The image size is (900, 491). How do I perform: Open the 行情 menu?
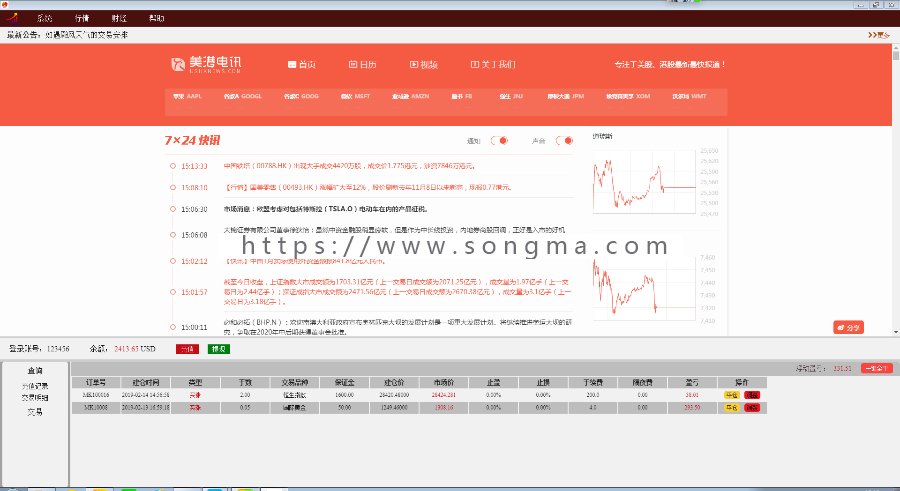click(82, 18)
